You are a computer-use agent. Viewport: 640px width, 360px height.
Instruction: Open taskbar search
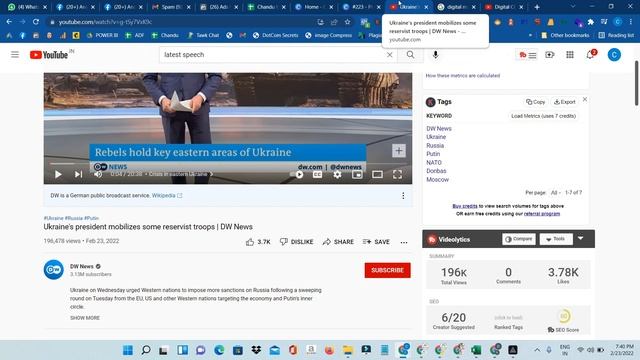point(146,350)
